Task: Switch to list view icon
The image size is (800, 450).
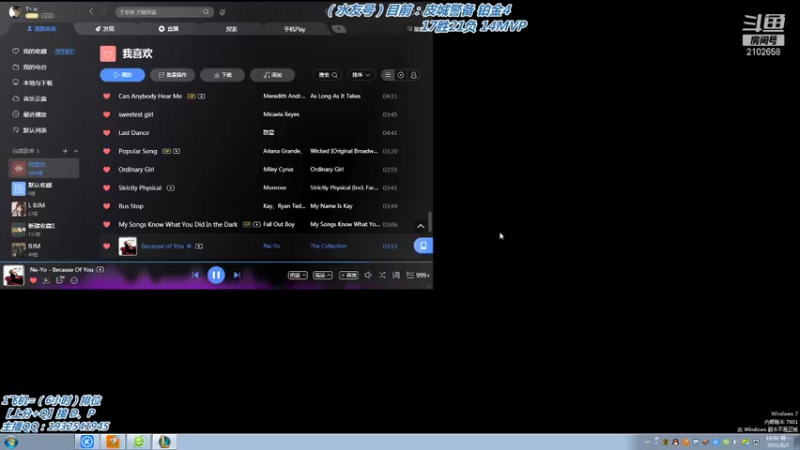Action: (x=388, y=75)
